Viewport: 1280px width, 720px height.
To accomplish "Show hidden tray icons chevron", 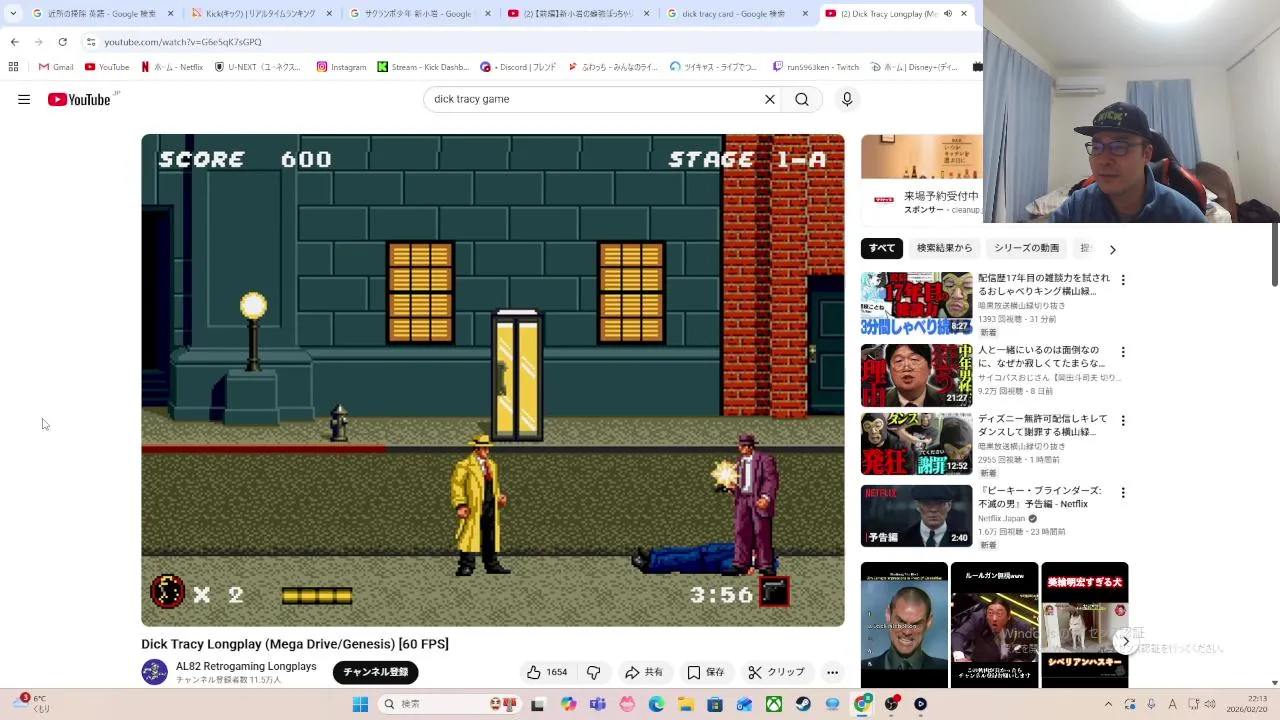I will pos(1108,704).
